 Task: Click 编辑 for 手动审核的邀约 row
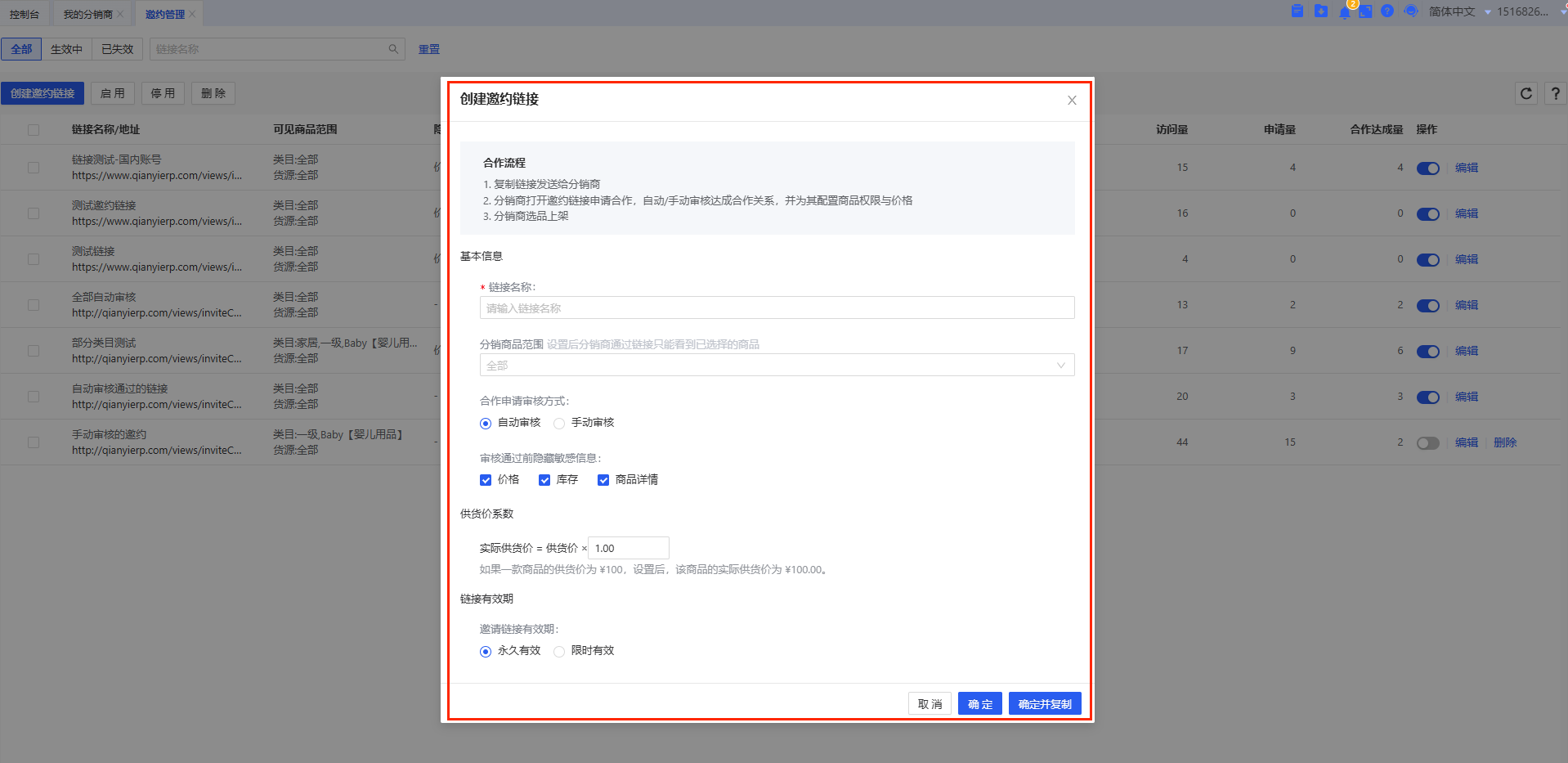point(1467,442)
